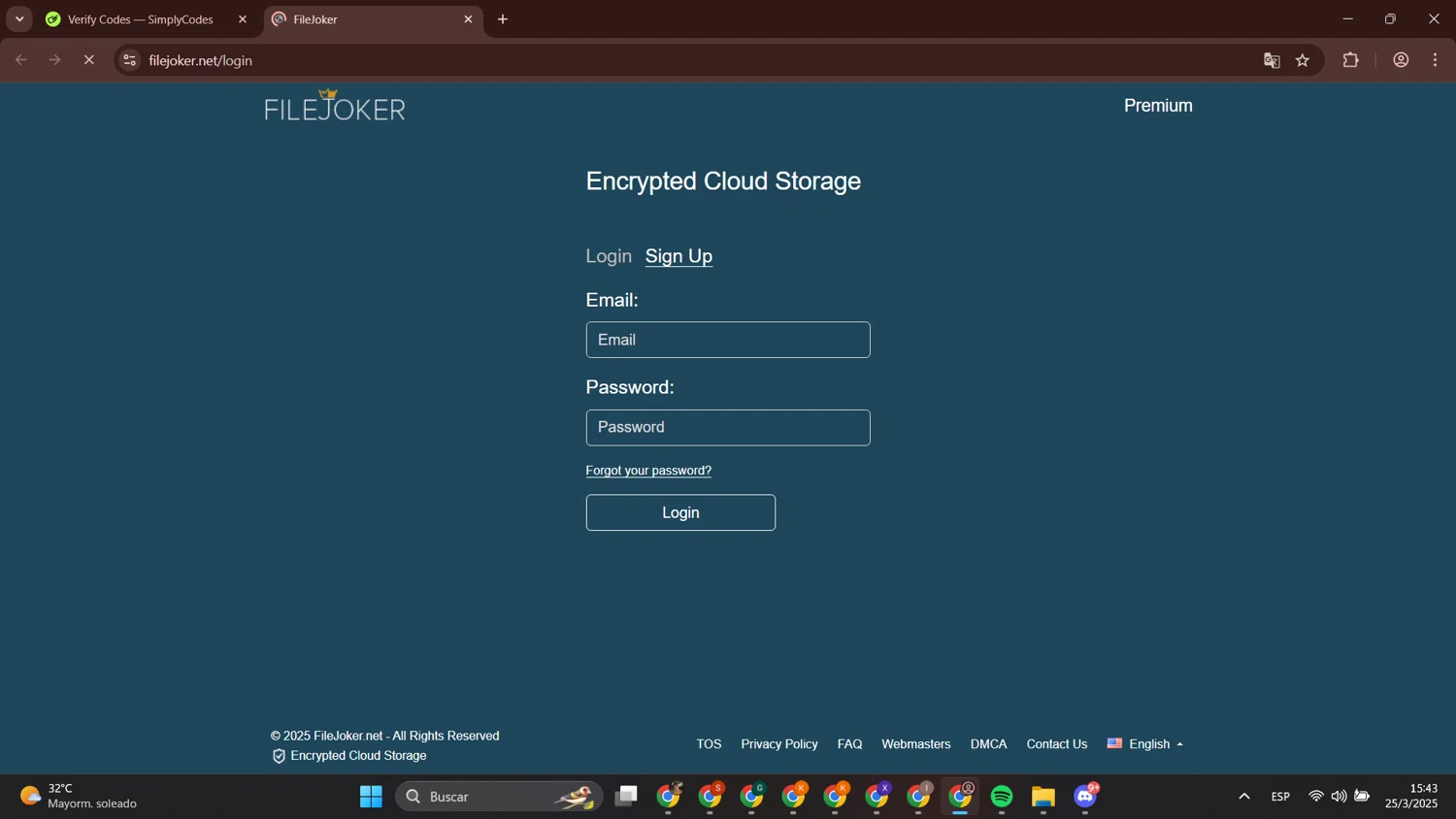The height and width of the screenshot is (819, 1456).
Task: Focus the Password input field
Action: pos(728,428)
